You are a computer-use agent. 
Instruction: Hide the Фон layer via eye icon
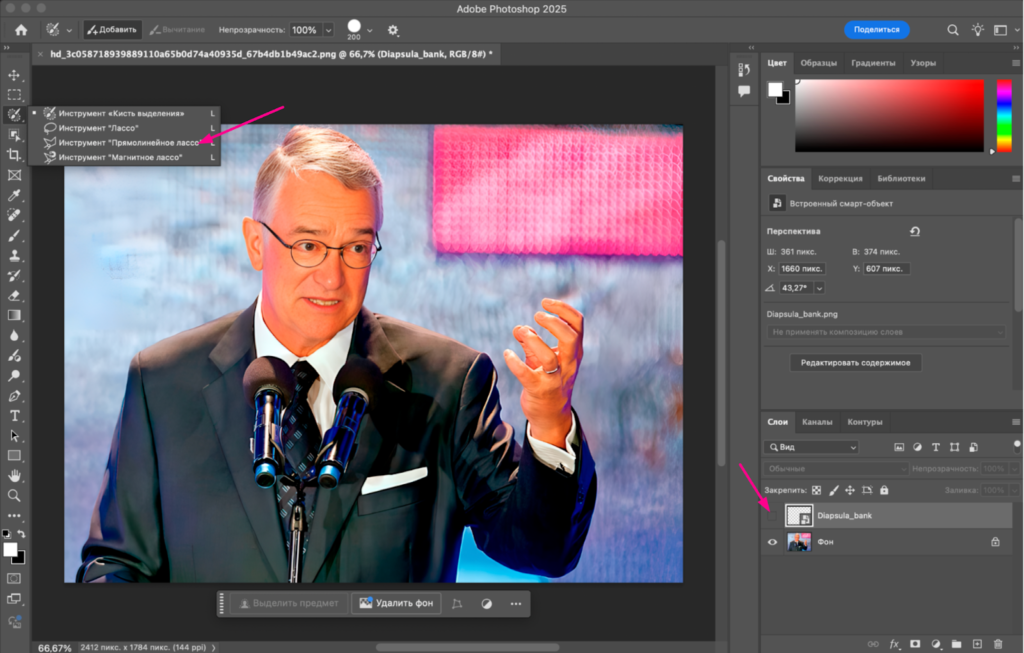tap(772, 542)
